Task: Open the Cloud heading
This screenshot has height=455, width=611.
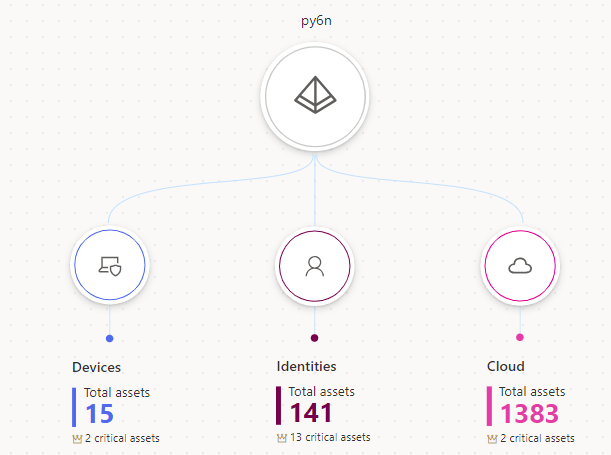Action: pos(505,367)
